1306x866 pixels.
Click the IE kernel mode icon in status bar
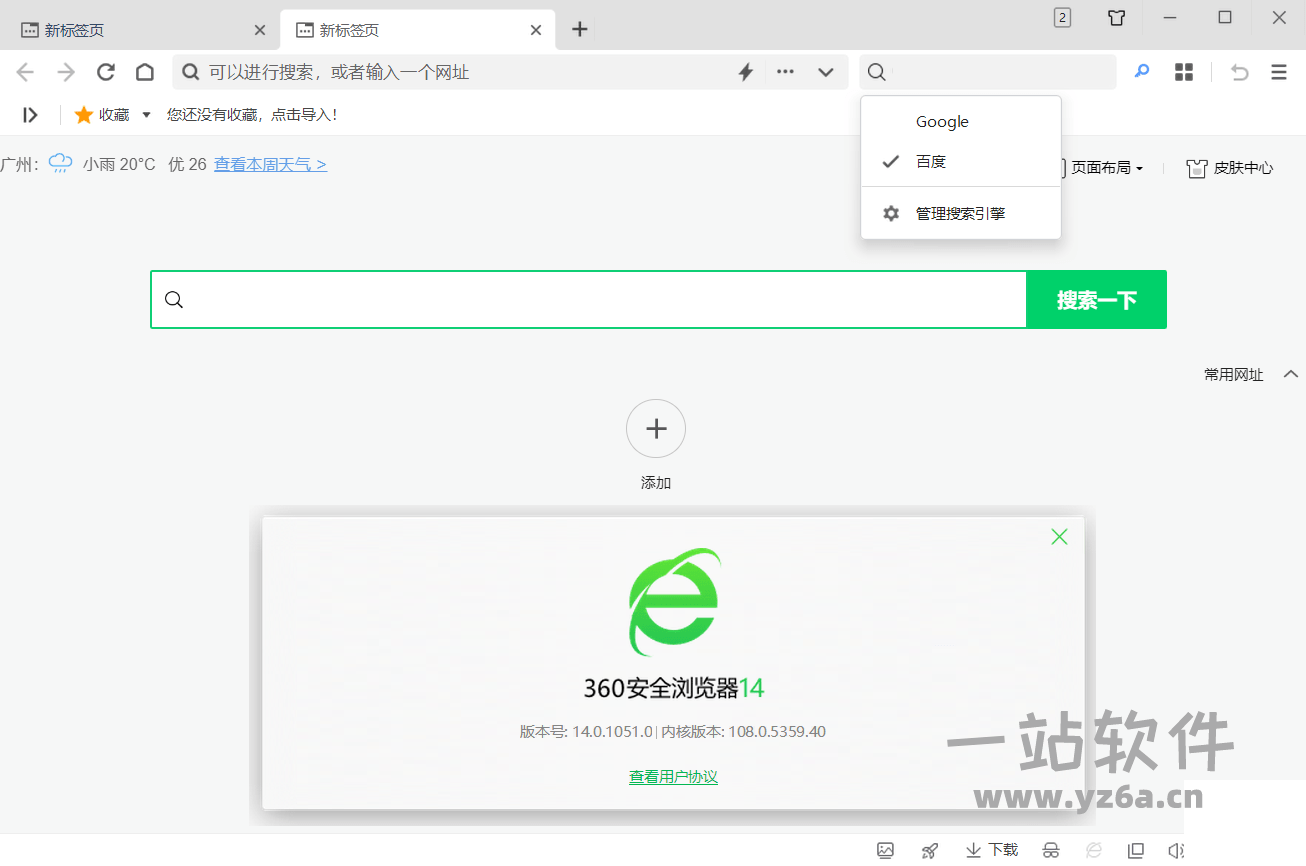point(1094,850)
